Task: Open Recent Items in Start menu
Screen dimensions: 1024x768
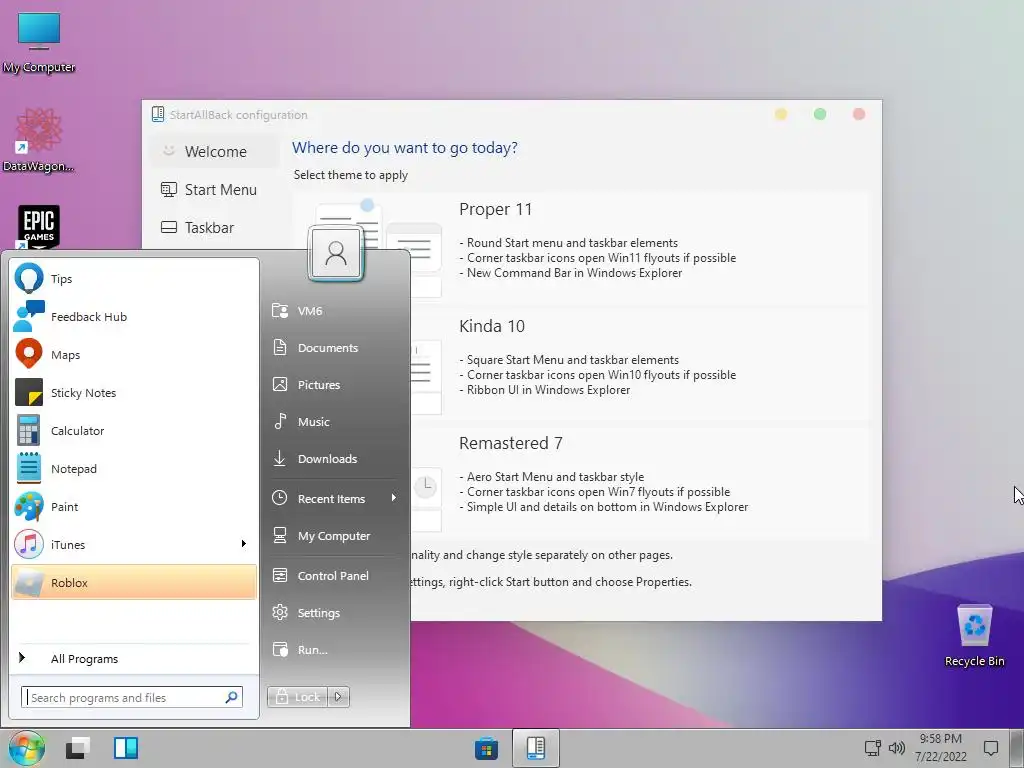Action: 335,498
